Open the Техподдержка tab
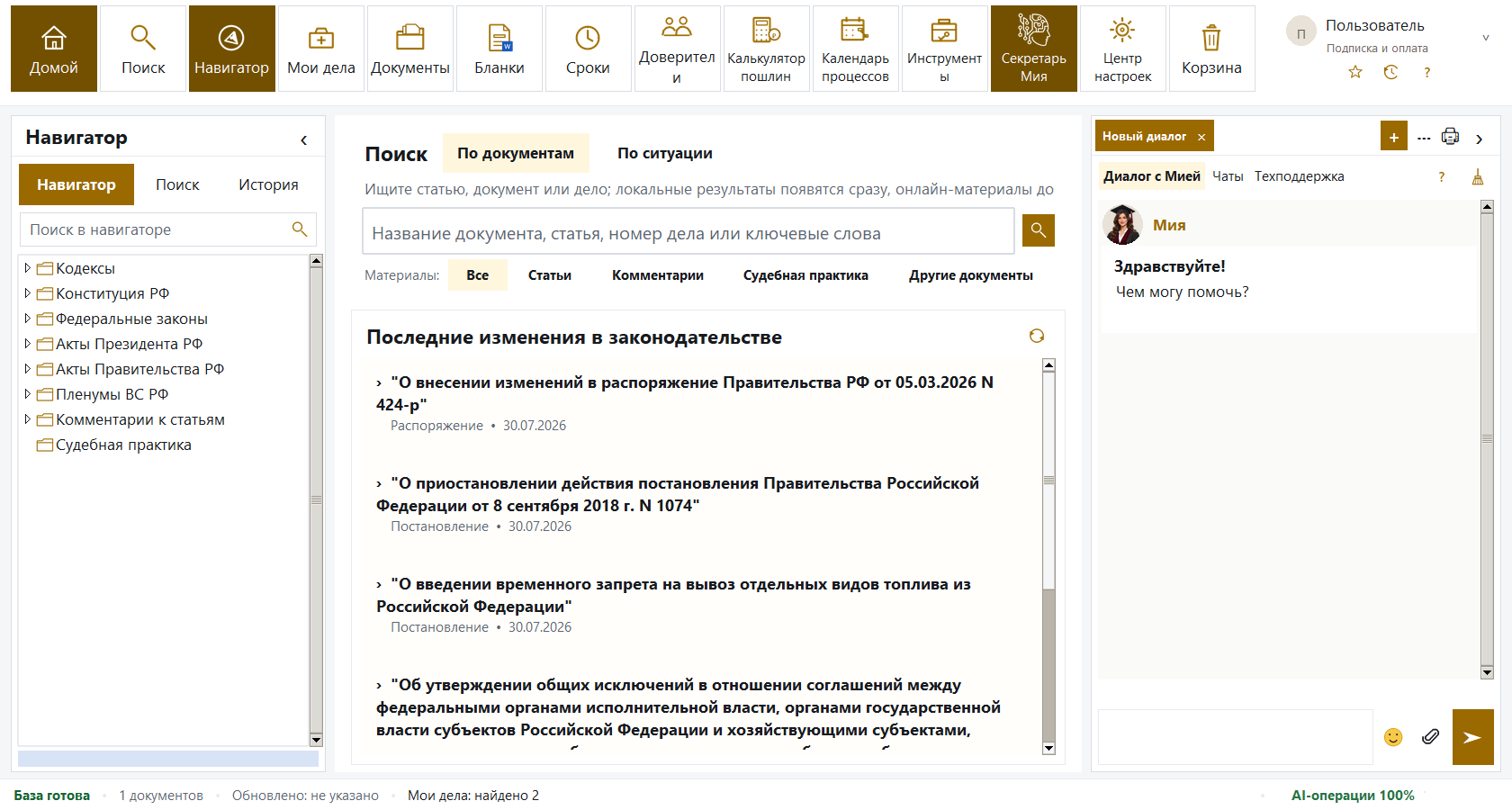The width and height of the screenshot is (1512, 810). tap(1300, 176)
